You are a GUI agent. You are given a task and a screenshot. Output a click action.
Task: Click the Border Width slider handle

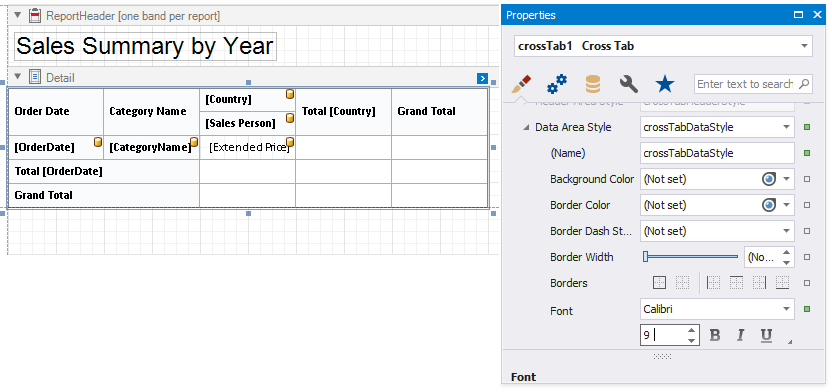click(x=646, y=257)
